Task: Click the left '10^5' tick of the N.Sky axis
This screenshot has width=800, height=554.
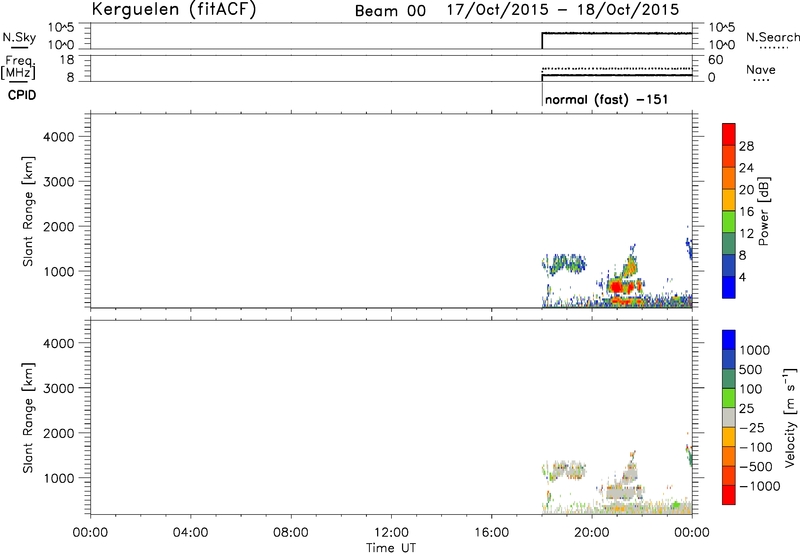Action: click(x=61, y=28)
